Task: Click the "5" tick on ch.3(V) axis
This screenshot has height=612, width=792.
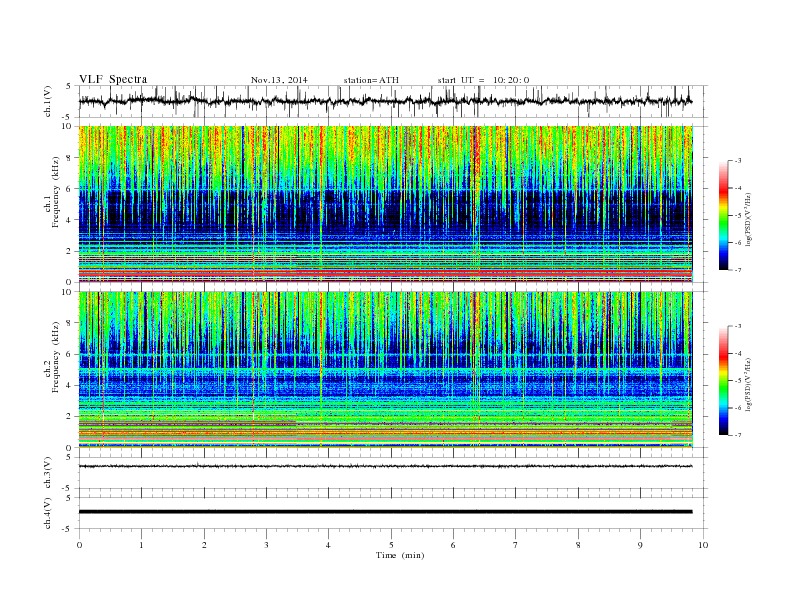Action: click(69, 457)
